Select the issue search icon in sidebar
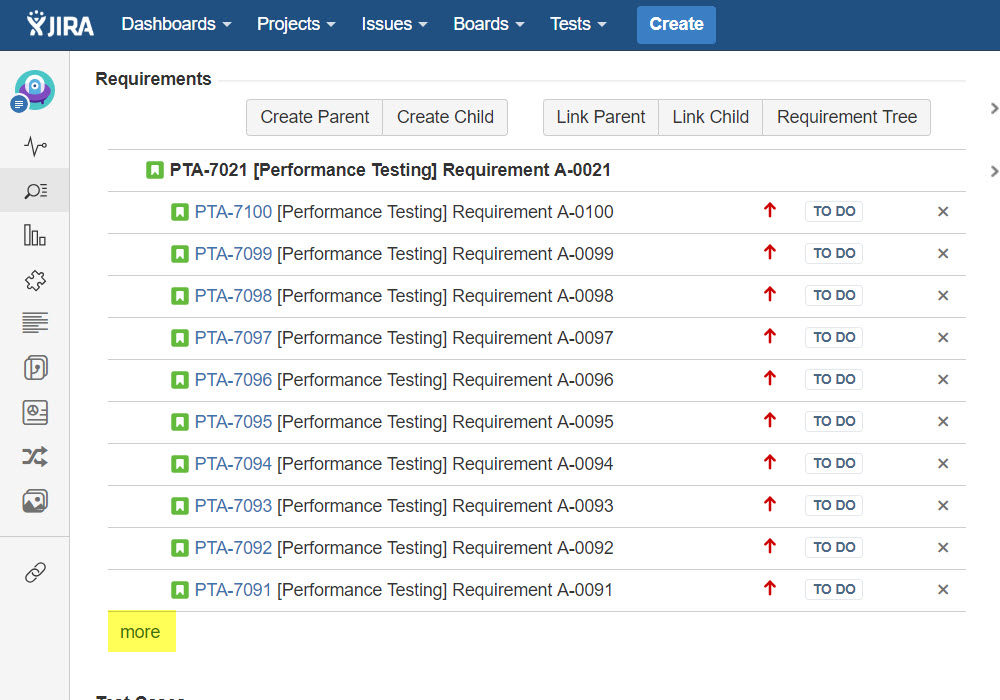This screenshot has width=1000, height=700. tap(35, 191)
